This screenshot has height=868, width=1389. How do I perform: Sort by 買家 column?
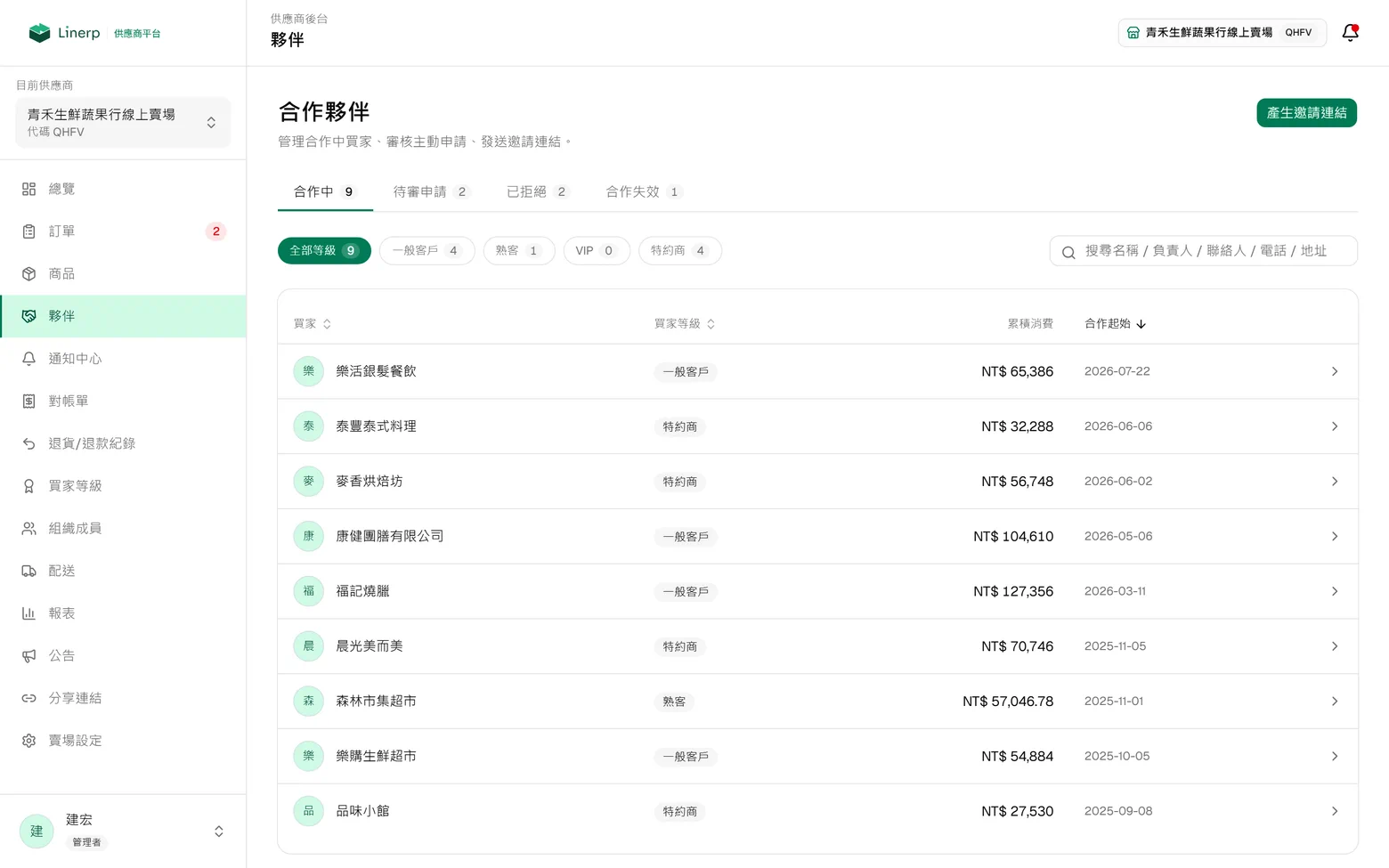(x=313, y=324)
